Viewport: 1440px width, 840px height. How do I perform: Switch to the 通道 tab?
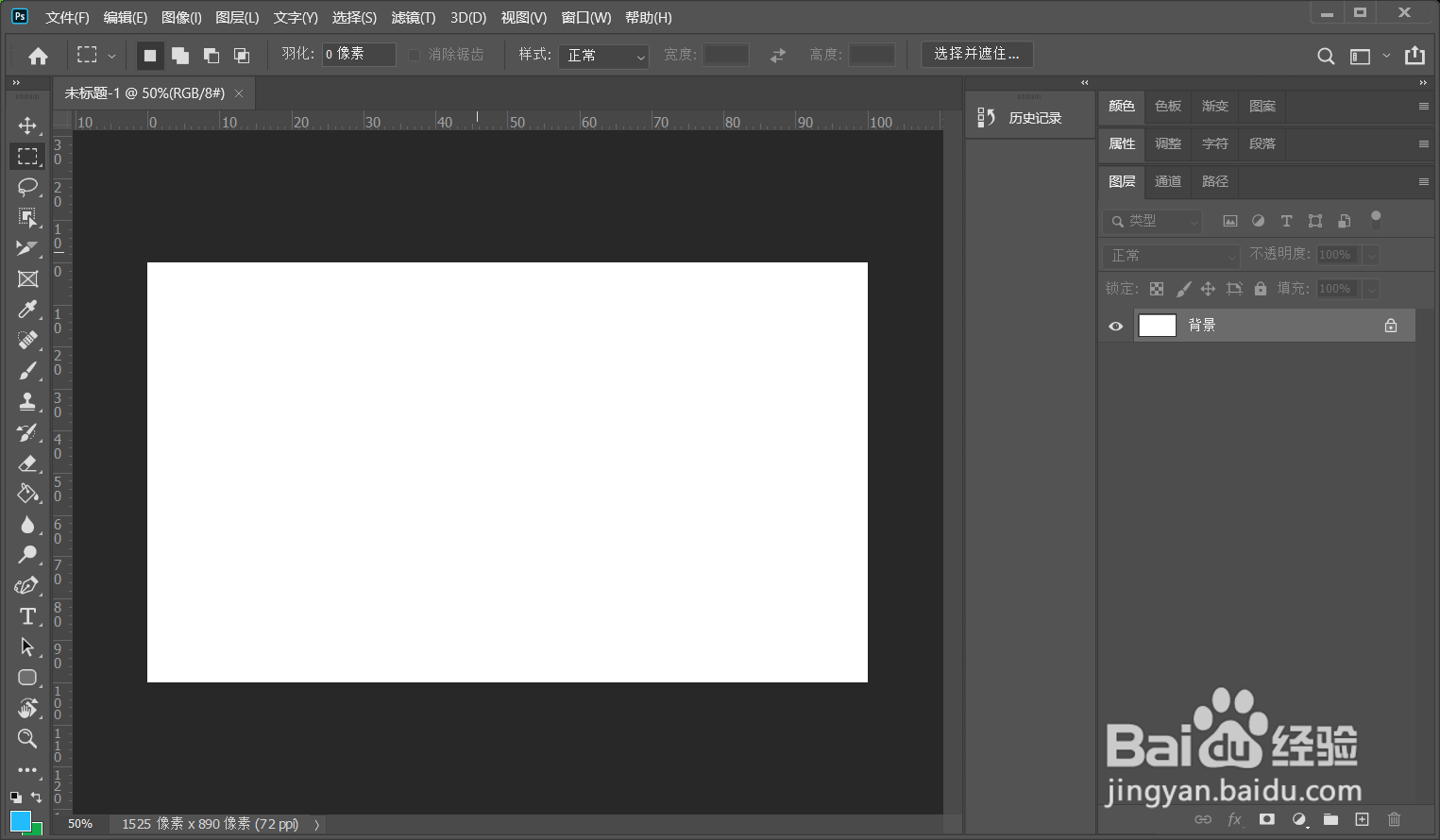[1168, 181]
